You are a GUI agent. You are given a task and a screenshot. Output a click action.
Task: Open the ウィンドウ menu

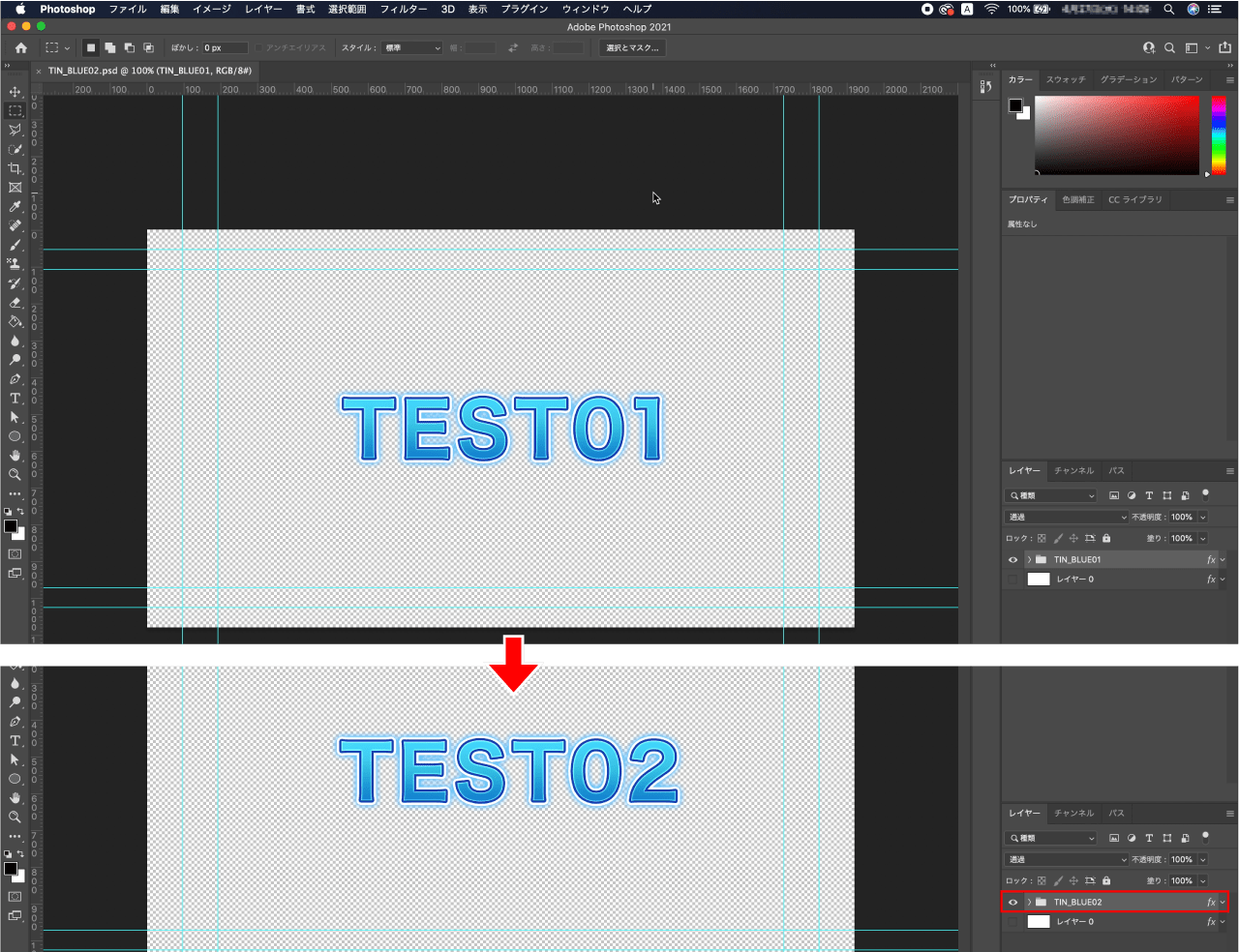point(586,9)
